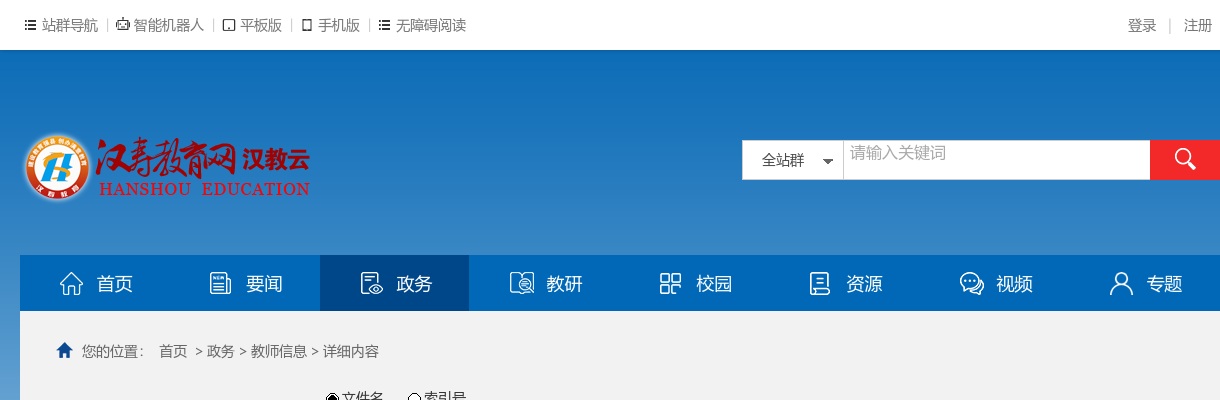Open the 政务 navigation tab
The width and height of the screenshot is (1220, 400).
tap(395, 284)
